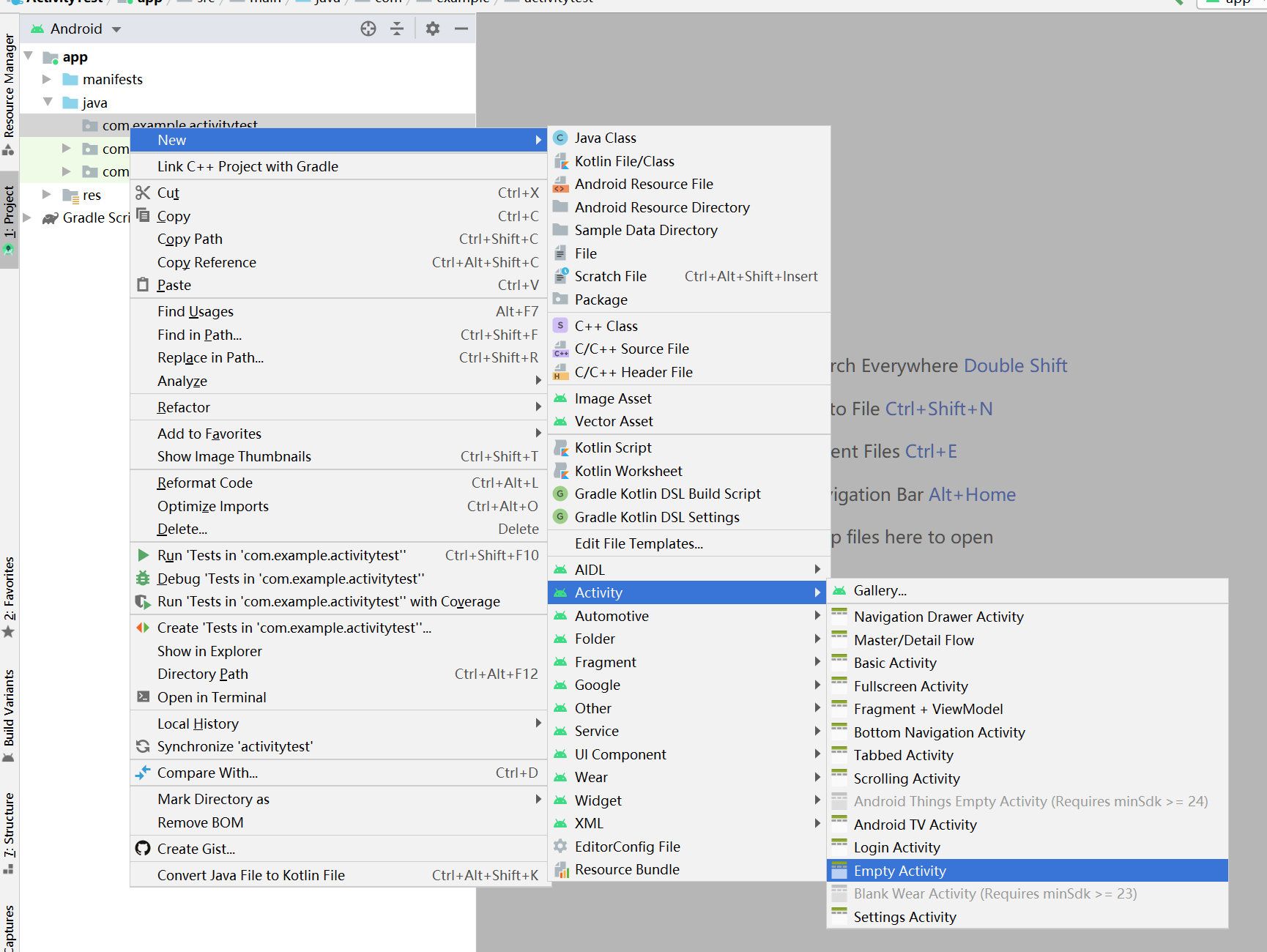Screen dimensions: 1267x952
Task: Select Kotlin File/Class in the New submenu
Action: pyautogui.click(x=625, y=160)
